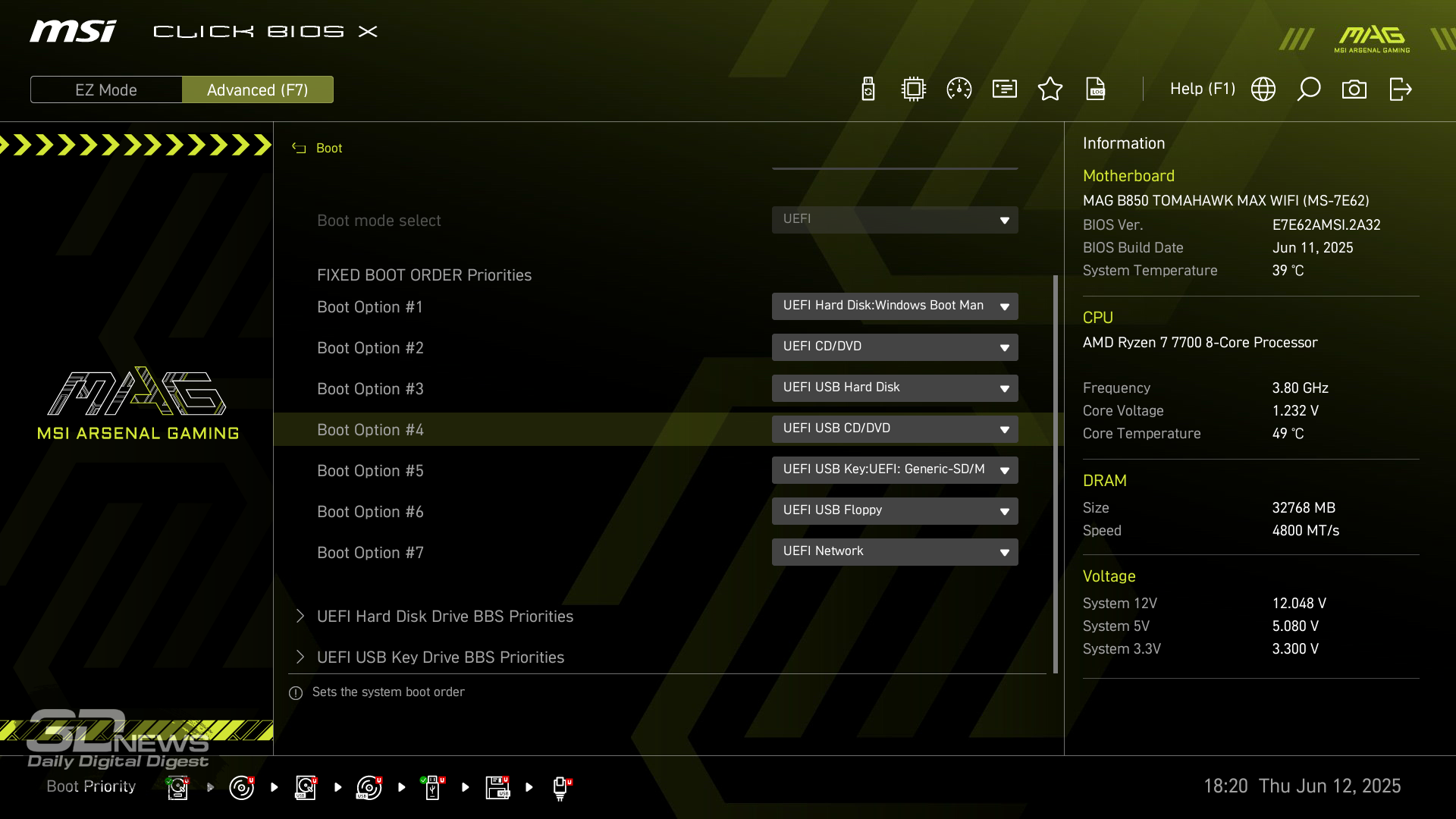Select CD/DVD disc icon in Boot Priority bar
Image resolution: width=1456 pixels, height=819 pixels.
click(x=242, y=788)
